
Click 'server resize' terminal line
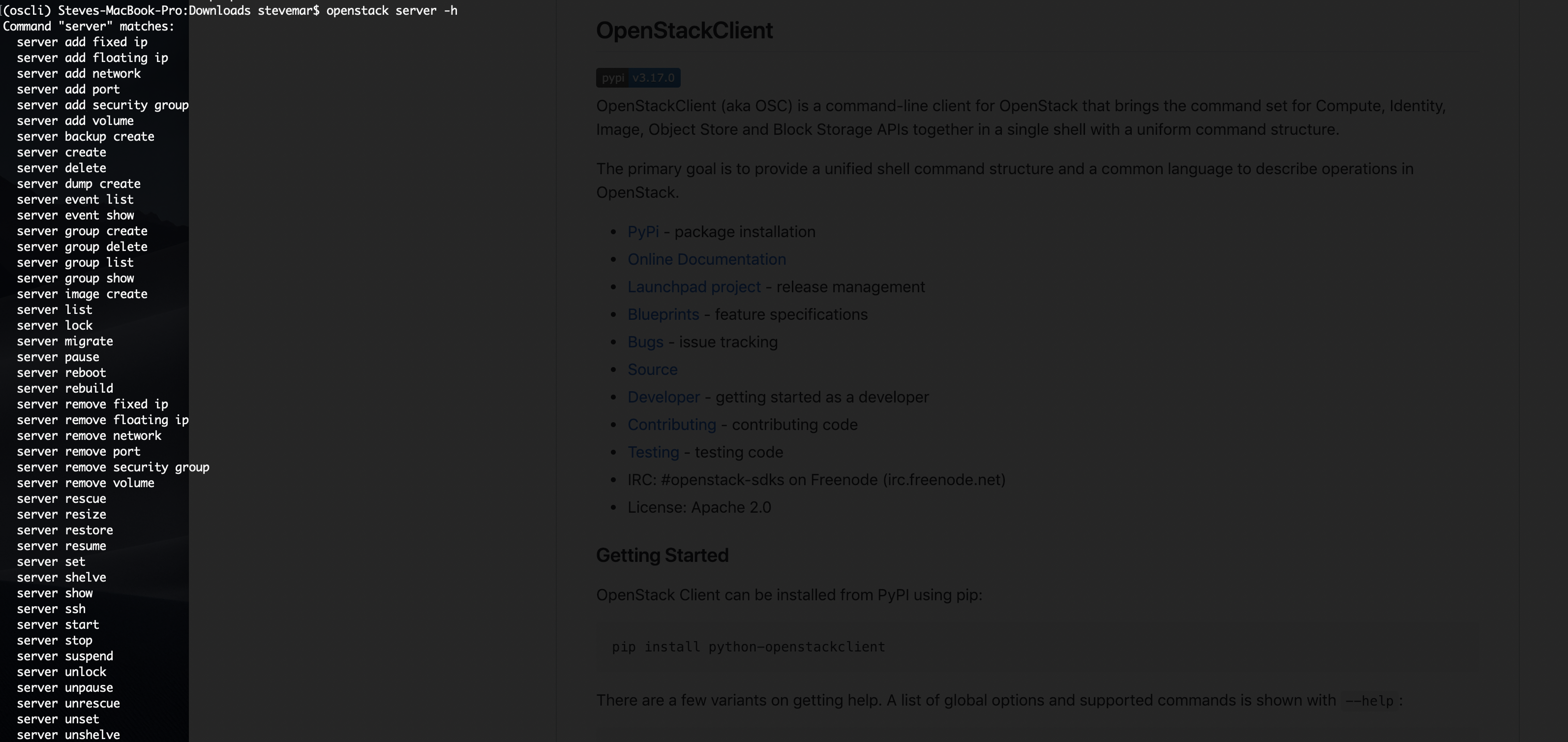point(61,514)
